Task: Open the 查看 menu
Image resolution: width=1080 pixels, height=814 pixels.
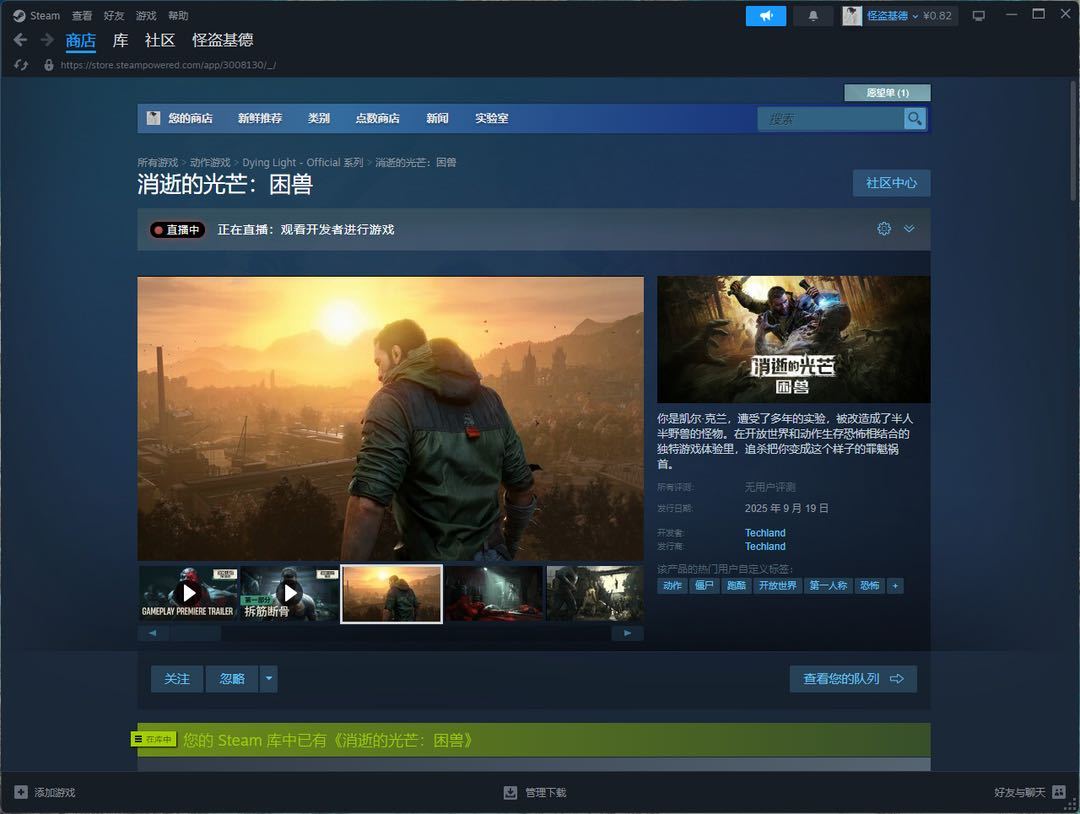Action: coord(82,16)
